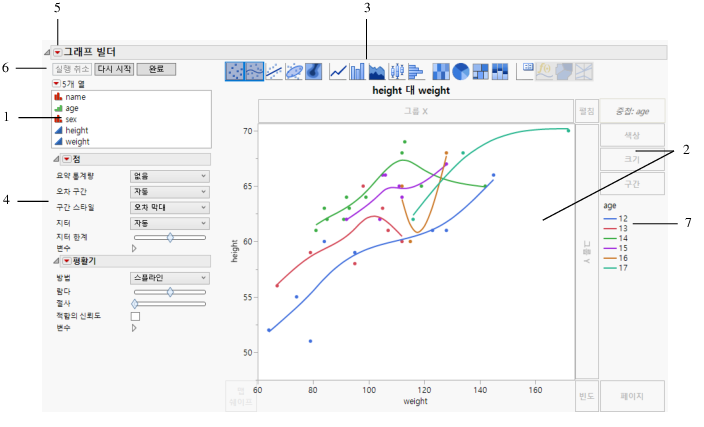The image size is (704, 427).
Task: Click the 람다 slider
Action: (170, 292)
